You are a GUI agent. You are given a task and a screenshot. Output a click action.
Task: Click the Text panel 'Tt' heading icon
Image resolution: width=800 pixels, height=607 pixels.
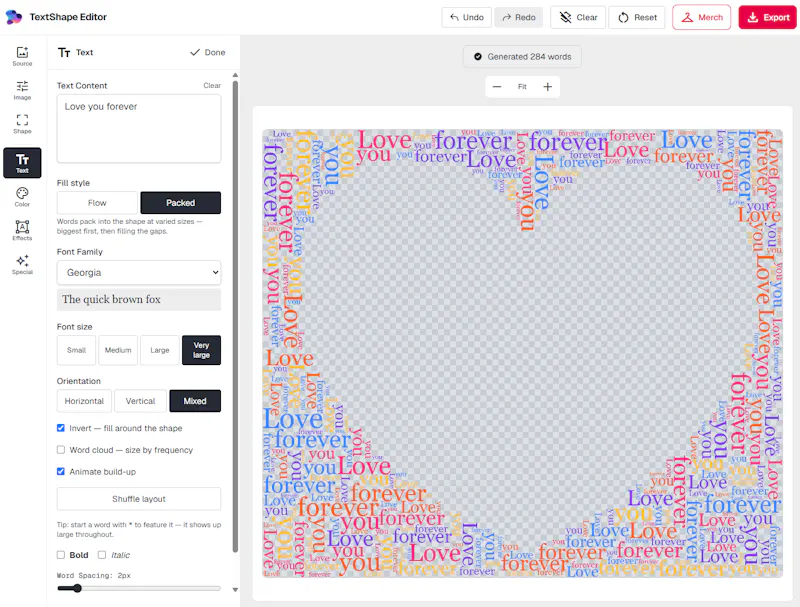click(x=64, y=53)
